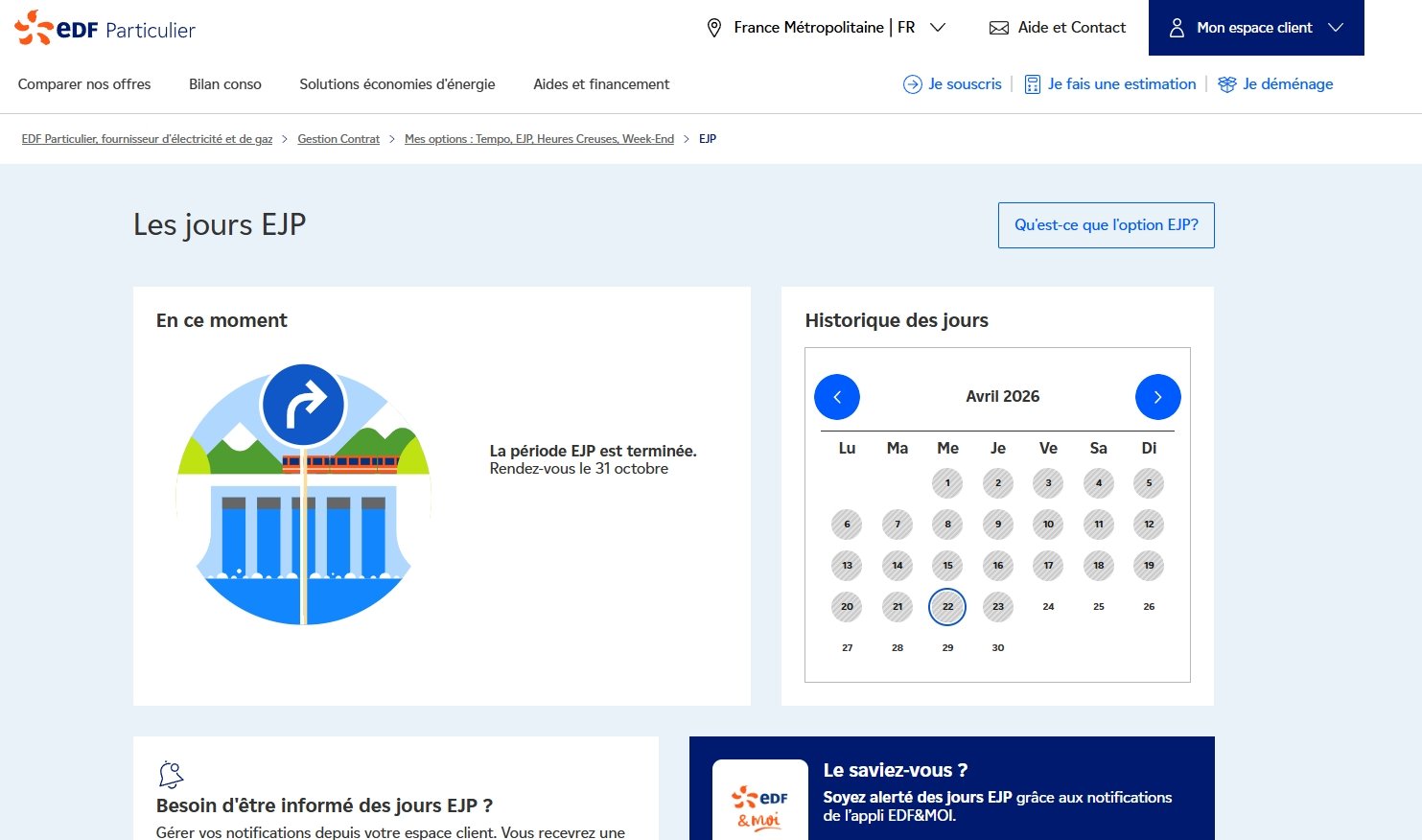1422x840 pixels.
Task: Open the Comparer nos offres menu
Action: [x=84, y=84]
